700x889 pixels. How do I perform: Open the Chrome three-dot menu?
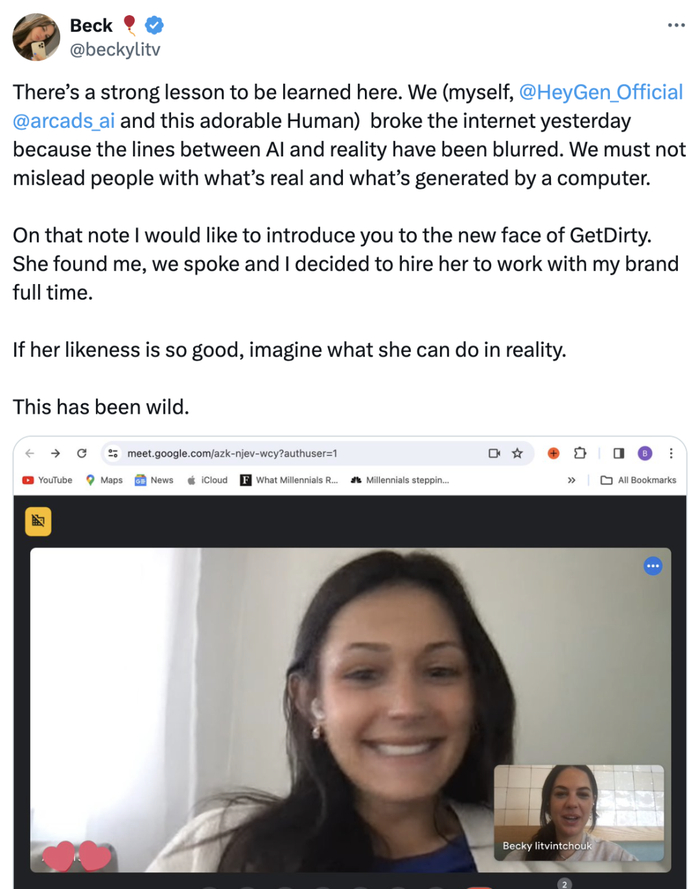click(x=671, y=453)
